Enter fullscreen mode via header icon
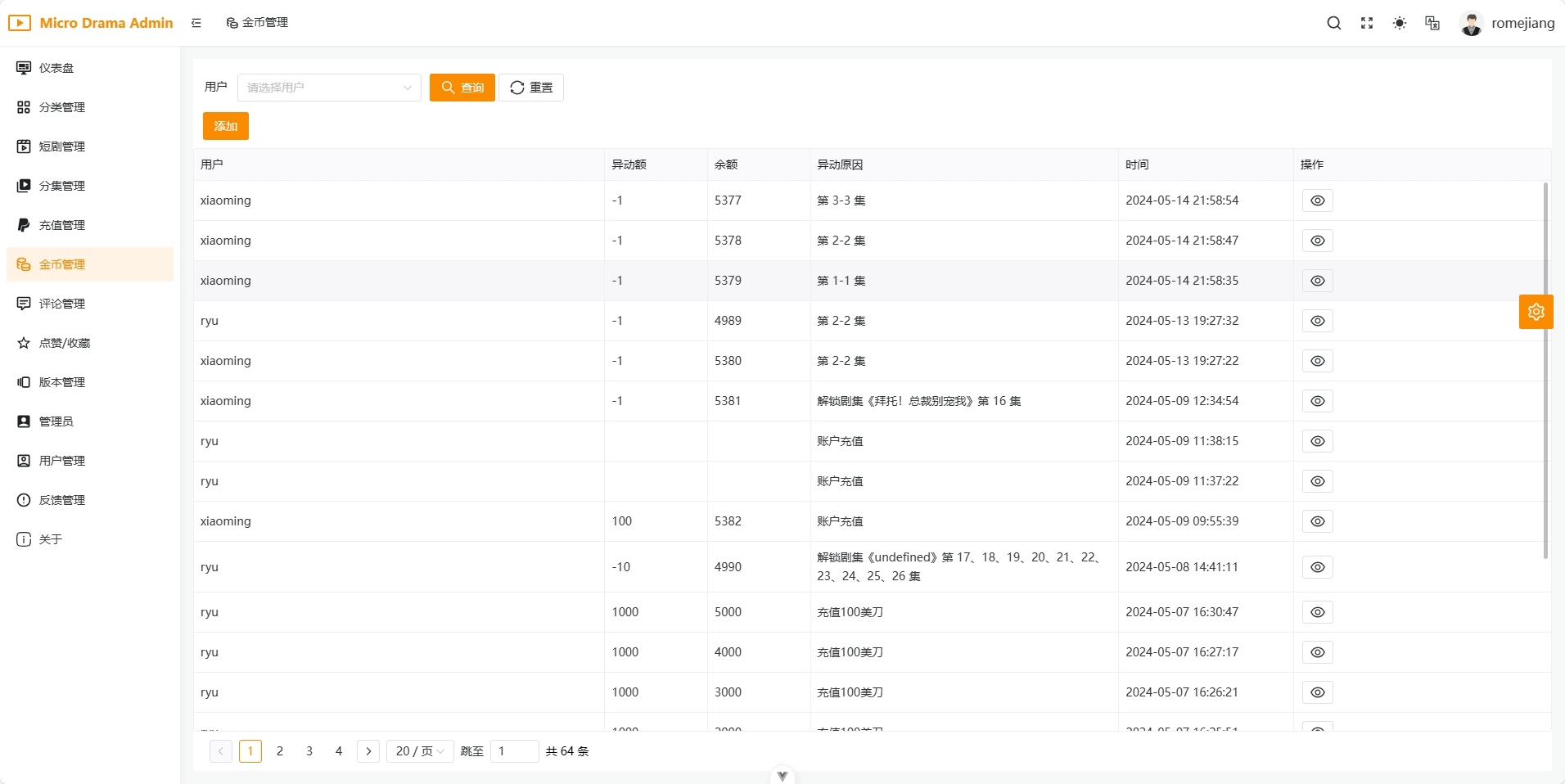1565x784 pixels. pos(1367,23)
